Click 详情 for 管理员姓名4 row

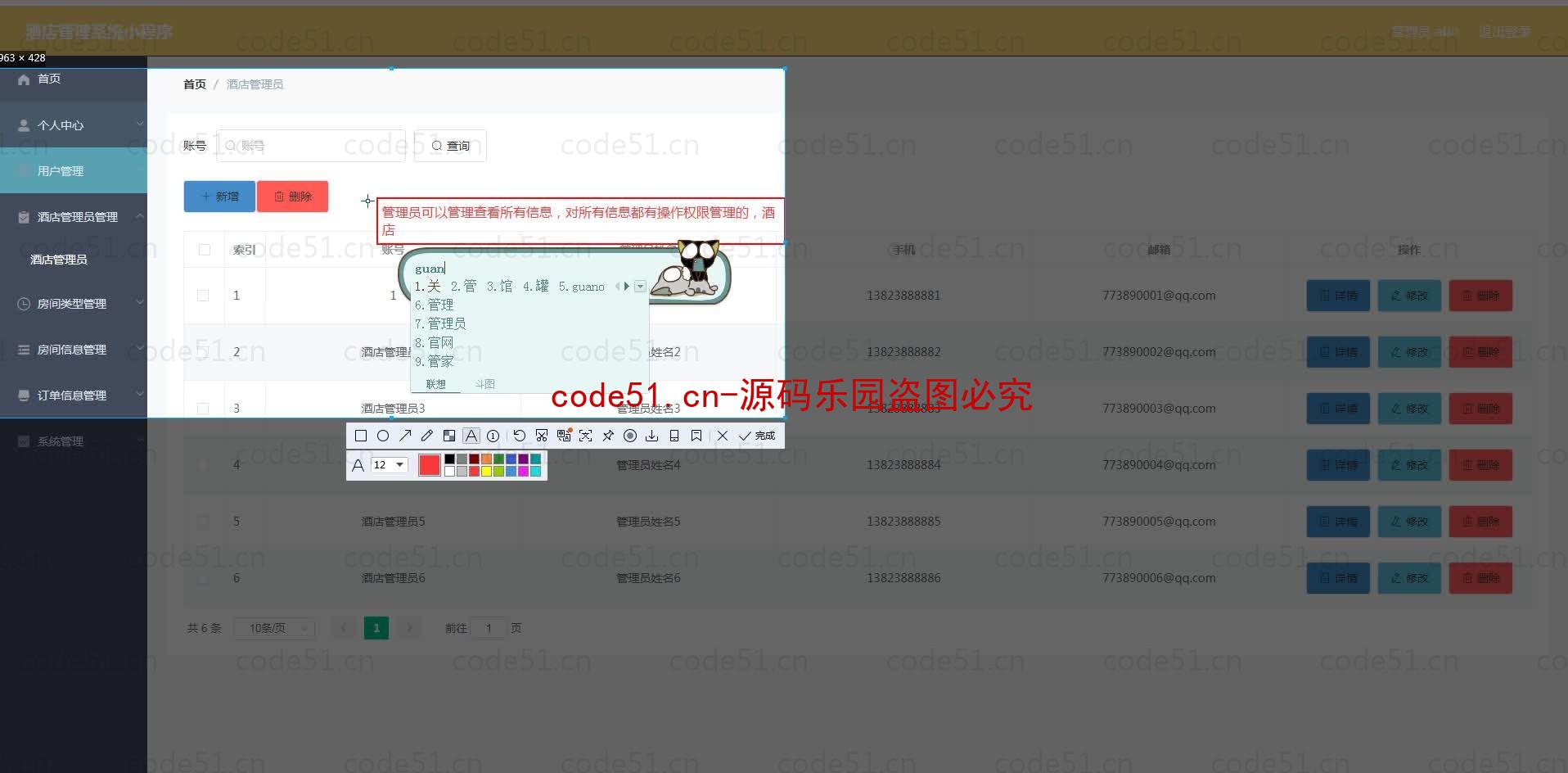point(1338,465)
